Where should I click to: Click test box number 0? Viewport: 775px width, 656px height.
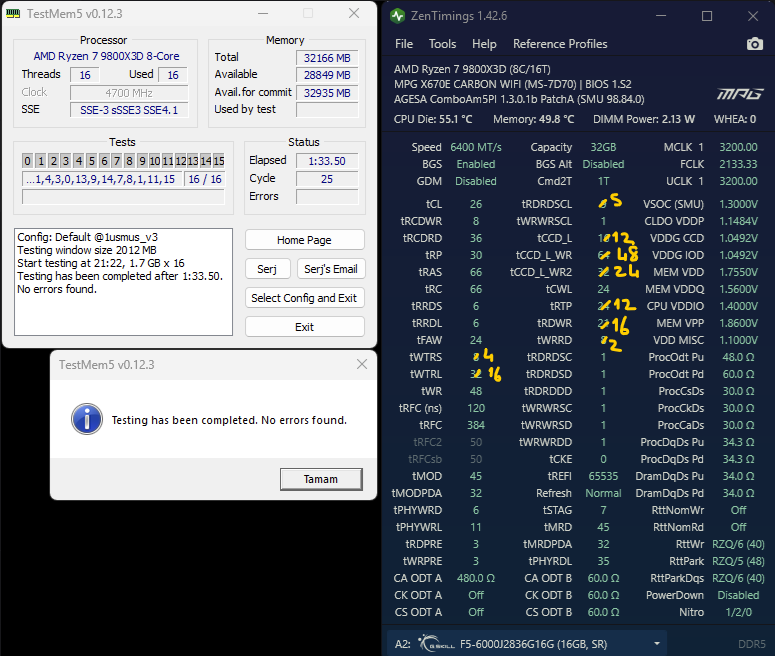pos(28,161)
